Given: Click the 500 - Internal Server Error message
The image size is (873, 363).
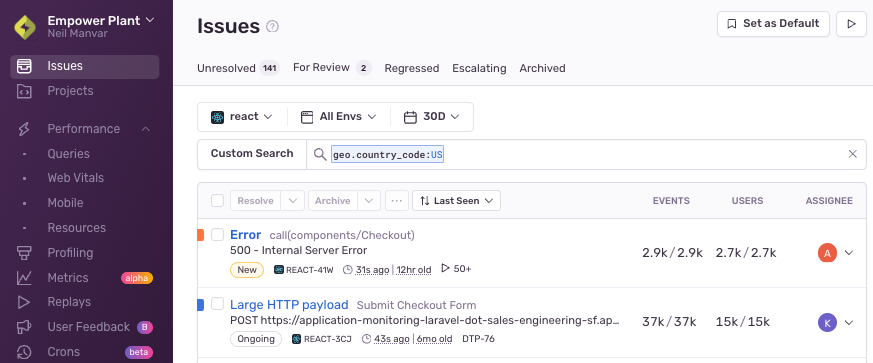Looking at the screenshot, I should [298, 251].
